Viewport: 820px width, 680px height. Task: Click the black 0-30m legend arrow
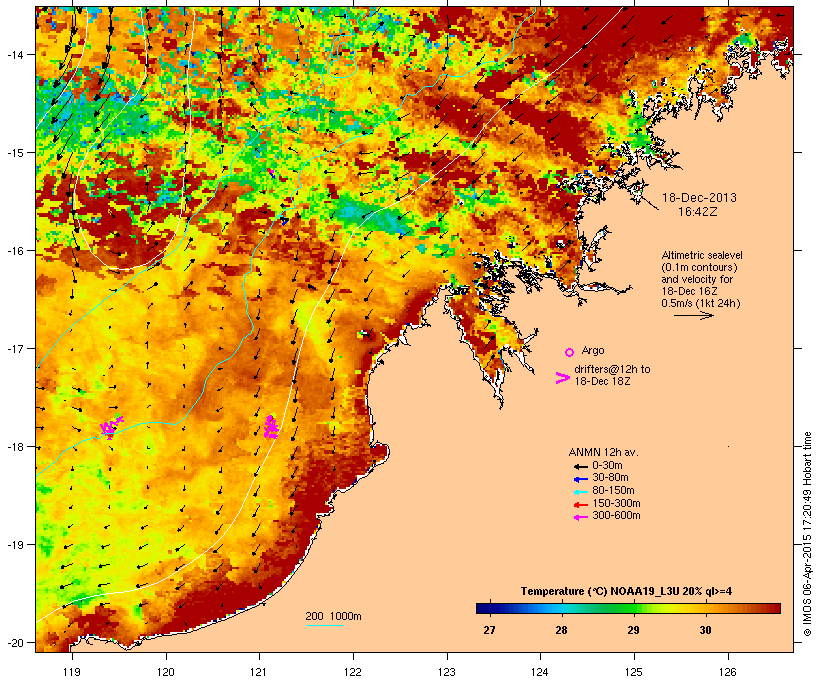click(x=580, y=466)
